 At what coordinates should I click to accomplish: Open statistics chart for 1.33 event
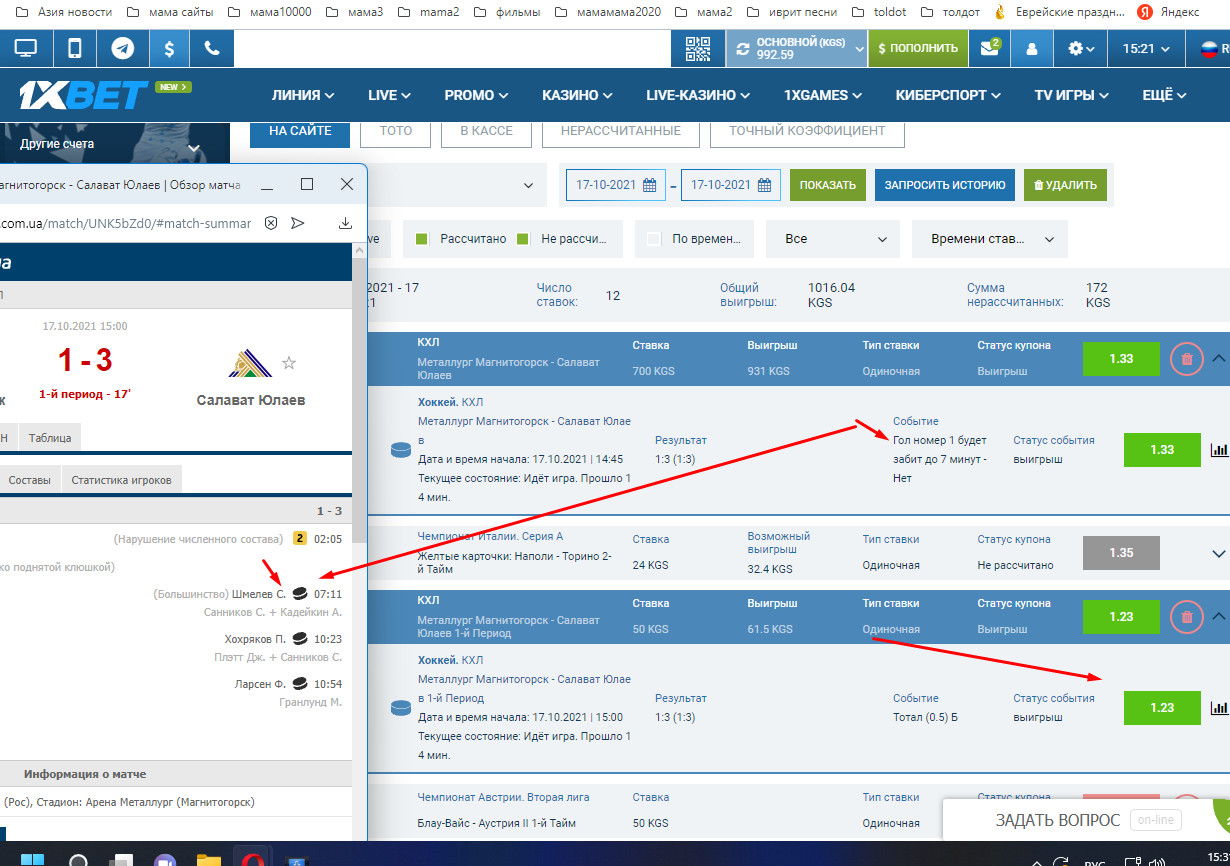(x=1219, y=450)
